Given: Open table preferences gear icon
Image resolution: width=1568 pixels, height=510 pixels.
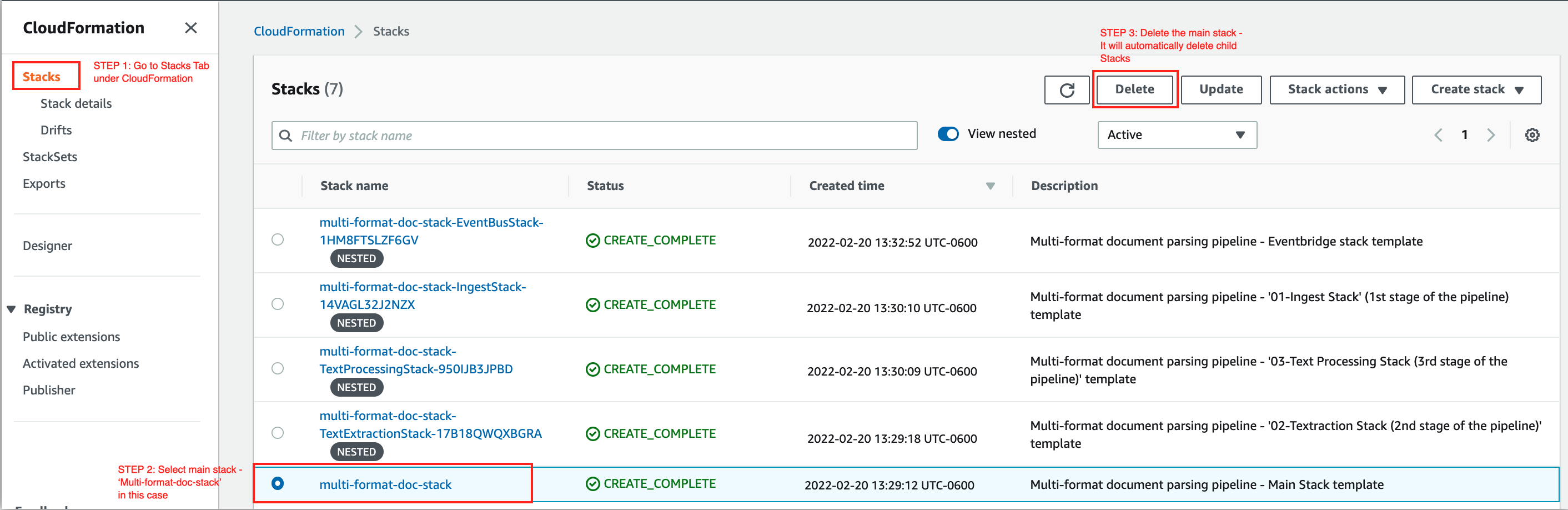Looking at the screenshot, I should click(1532, 135).
